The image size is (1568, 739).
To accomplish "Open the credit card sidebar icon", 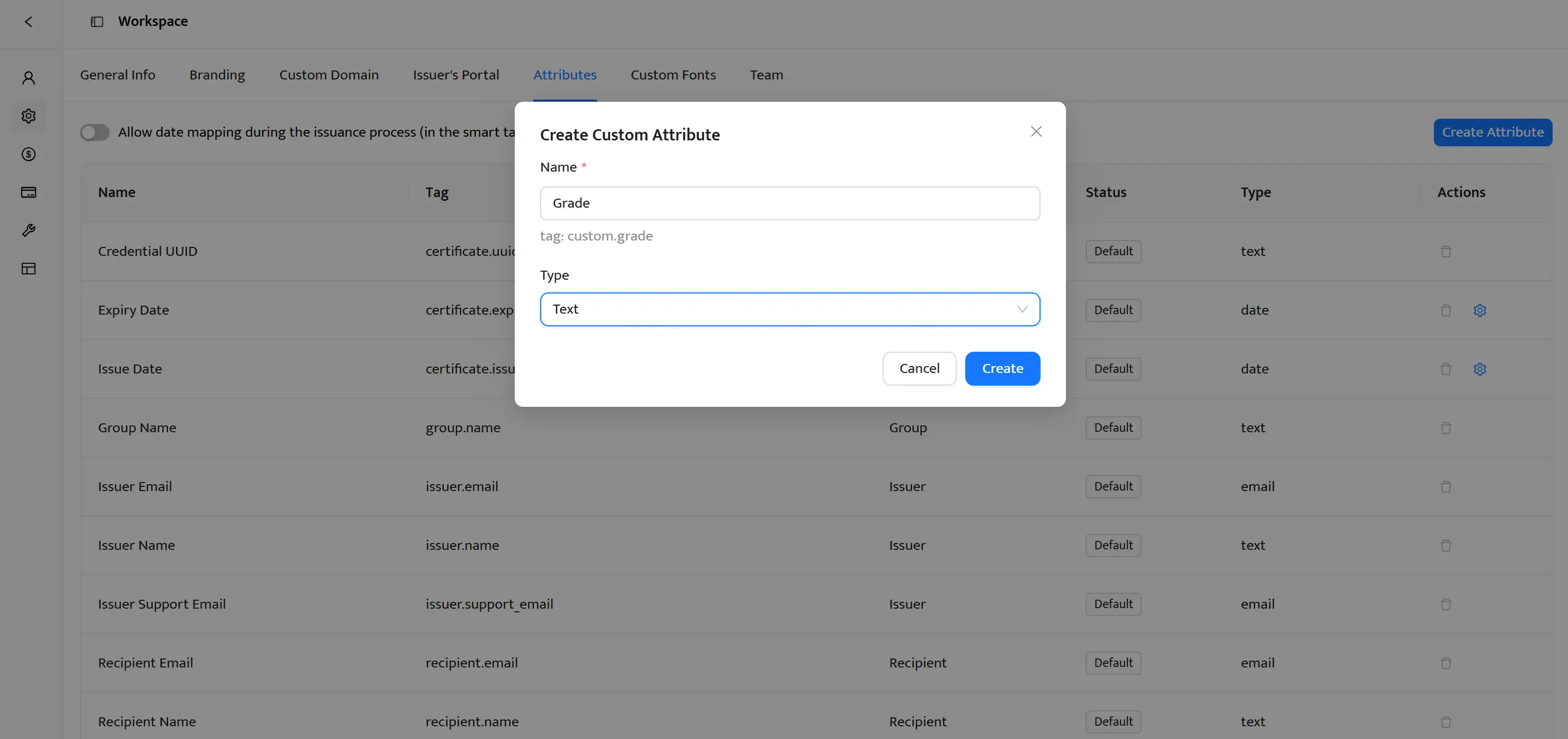I will pyautogui.click(x=29, y=193).
